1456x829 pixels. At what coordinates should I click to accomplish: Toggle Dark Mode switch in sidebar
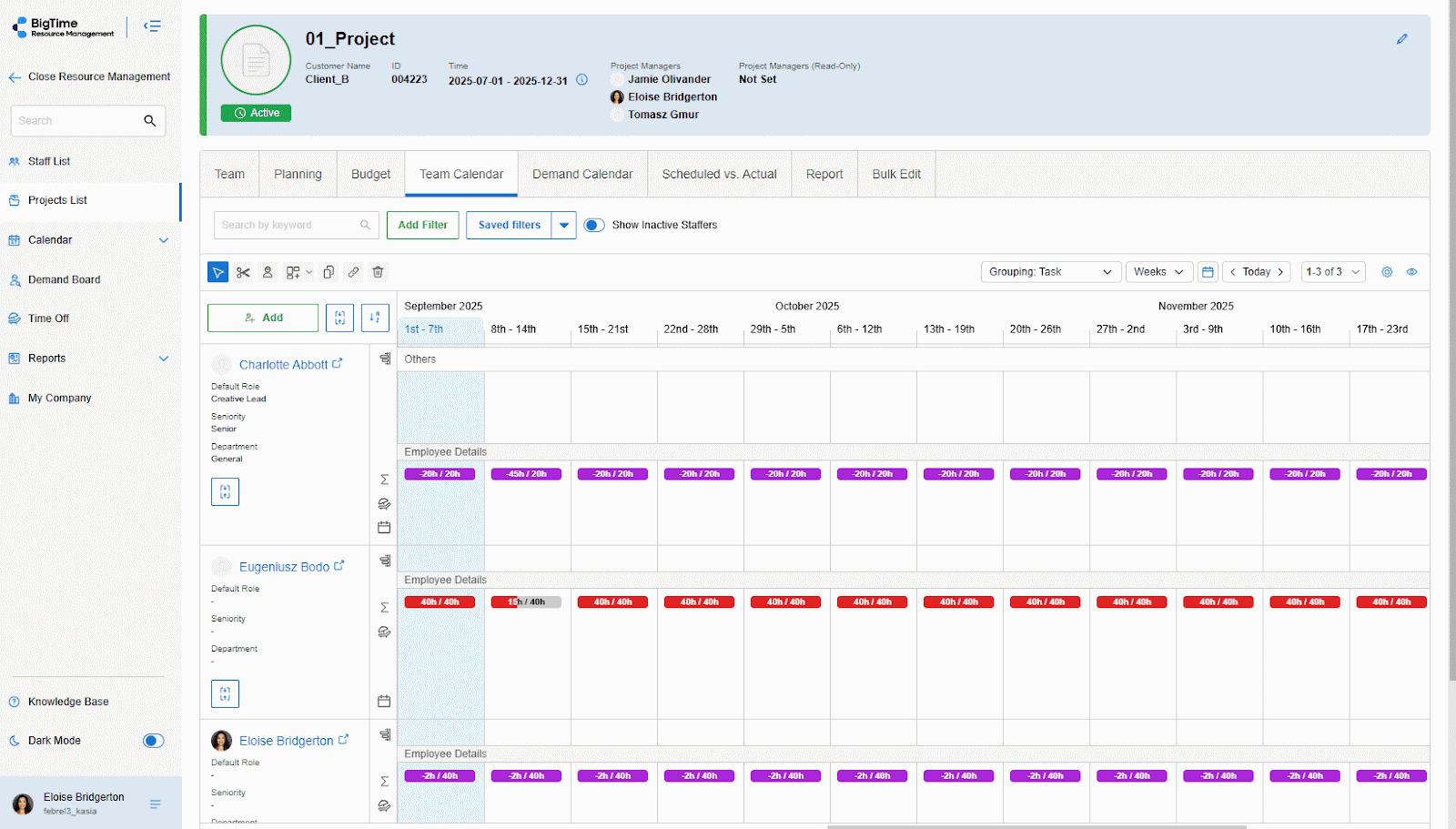pyautogui.click(x=153, y=741)
